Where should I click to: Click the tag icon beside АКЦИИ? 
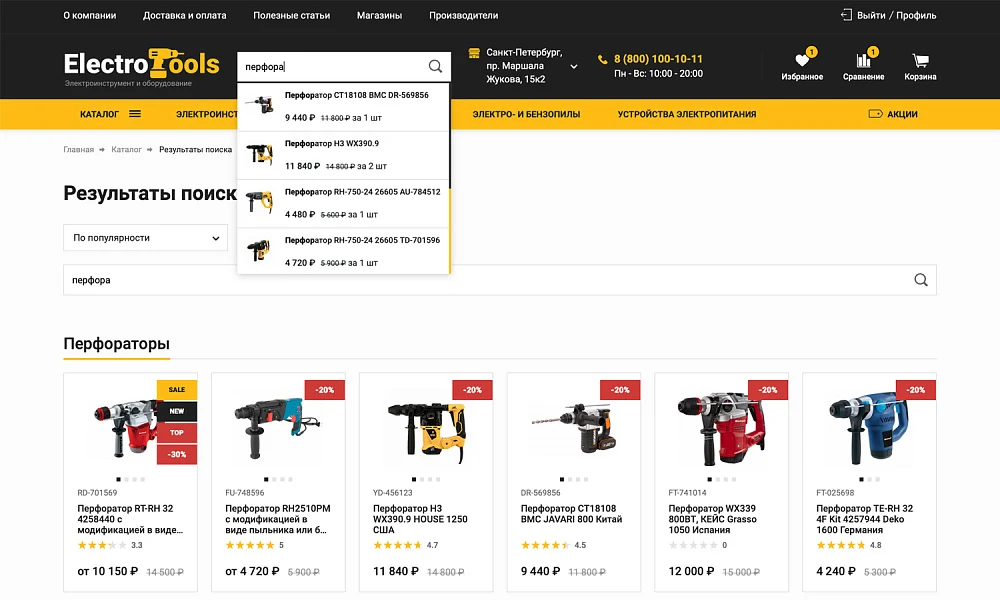[876, 114]
